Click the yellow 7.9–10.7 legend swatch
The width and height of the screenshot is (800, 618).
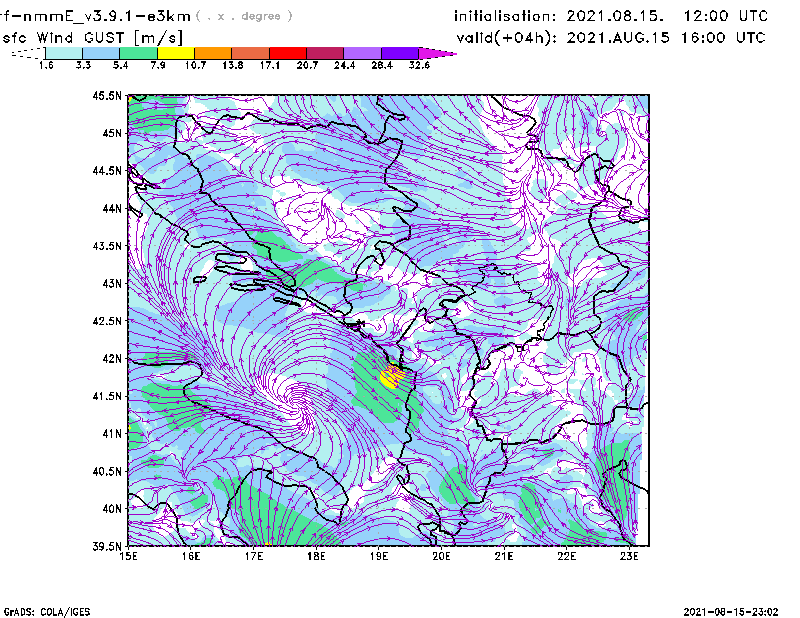click(x=176, y=53)
